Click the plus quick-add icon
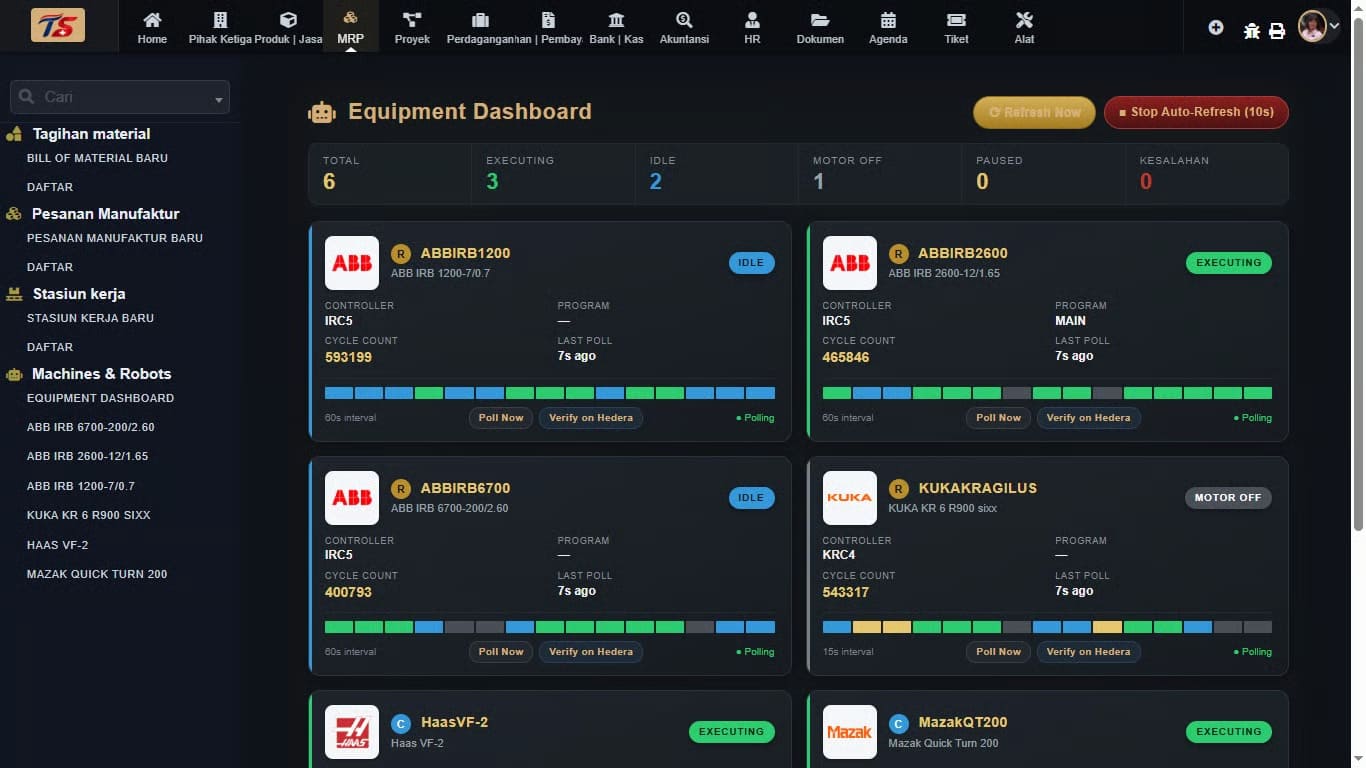Screen dimensions: 1366x768 tap(1215, 27)
